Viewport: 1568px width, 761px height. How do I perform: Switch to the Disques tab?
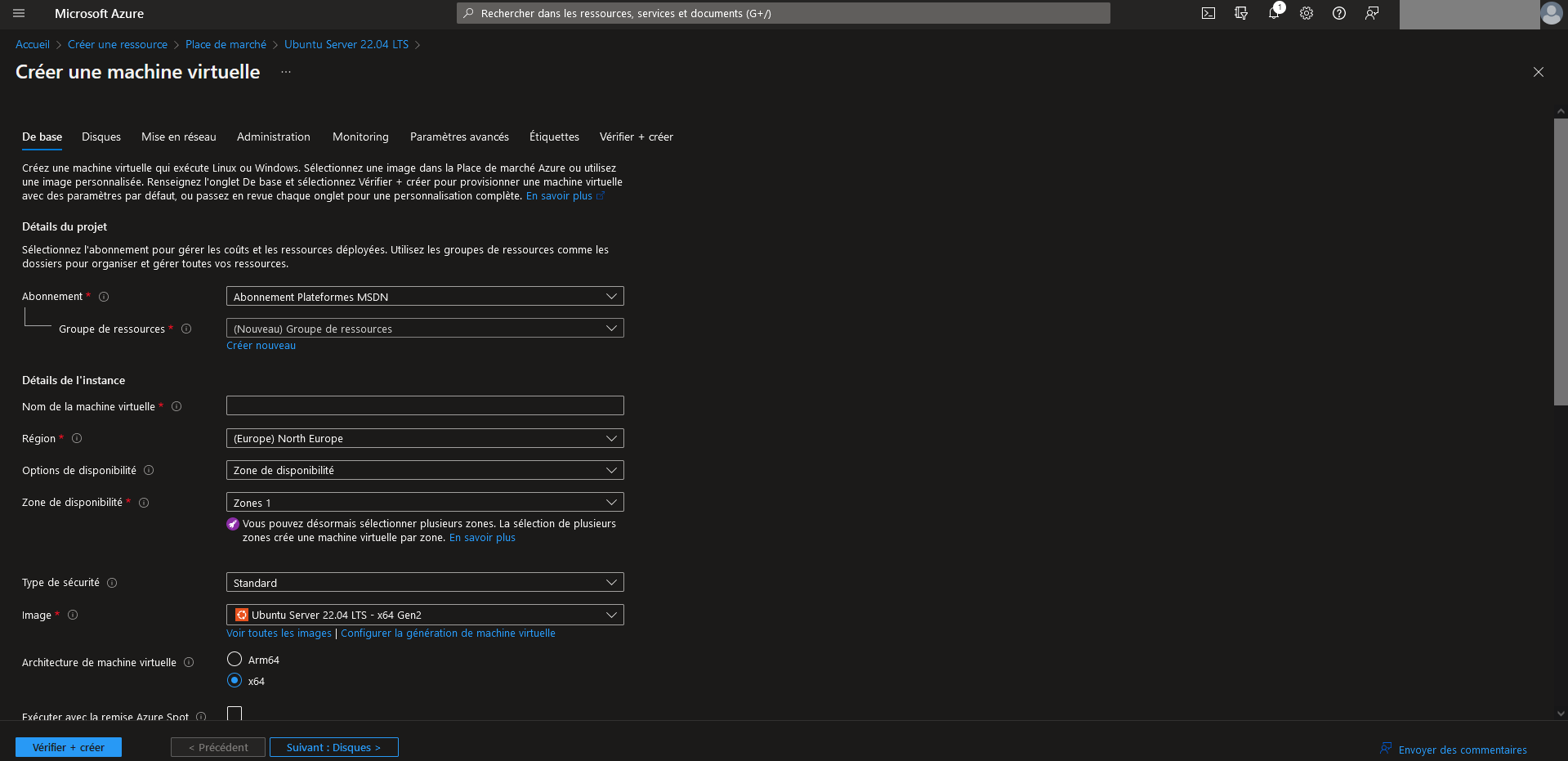[x=101, y=137]
